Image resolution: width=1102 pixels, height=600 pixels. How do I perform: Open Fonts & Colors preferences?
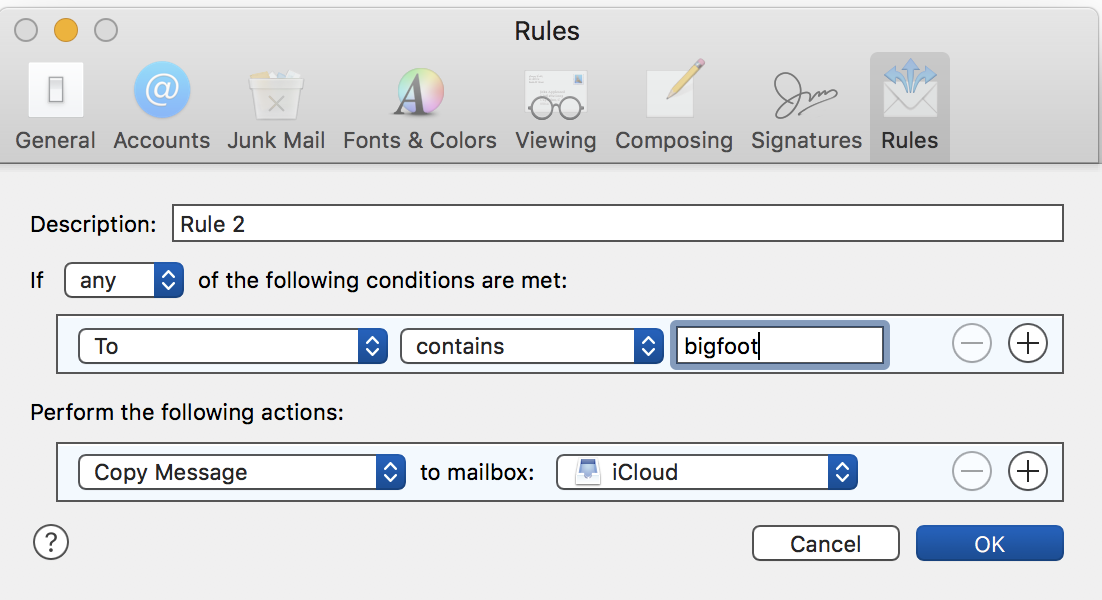pos(420,107)
